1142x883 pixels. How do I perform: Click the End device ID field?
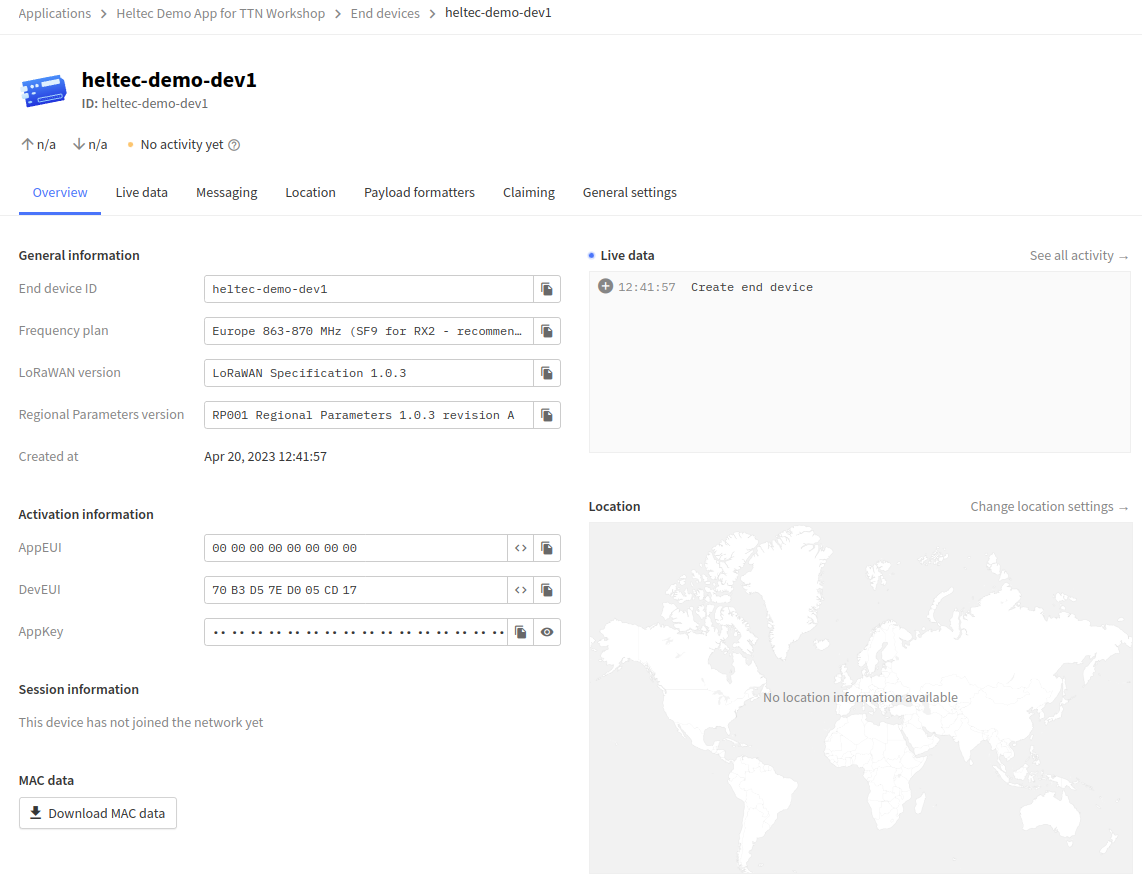pyautogui.click(x=369, y=289)
